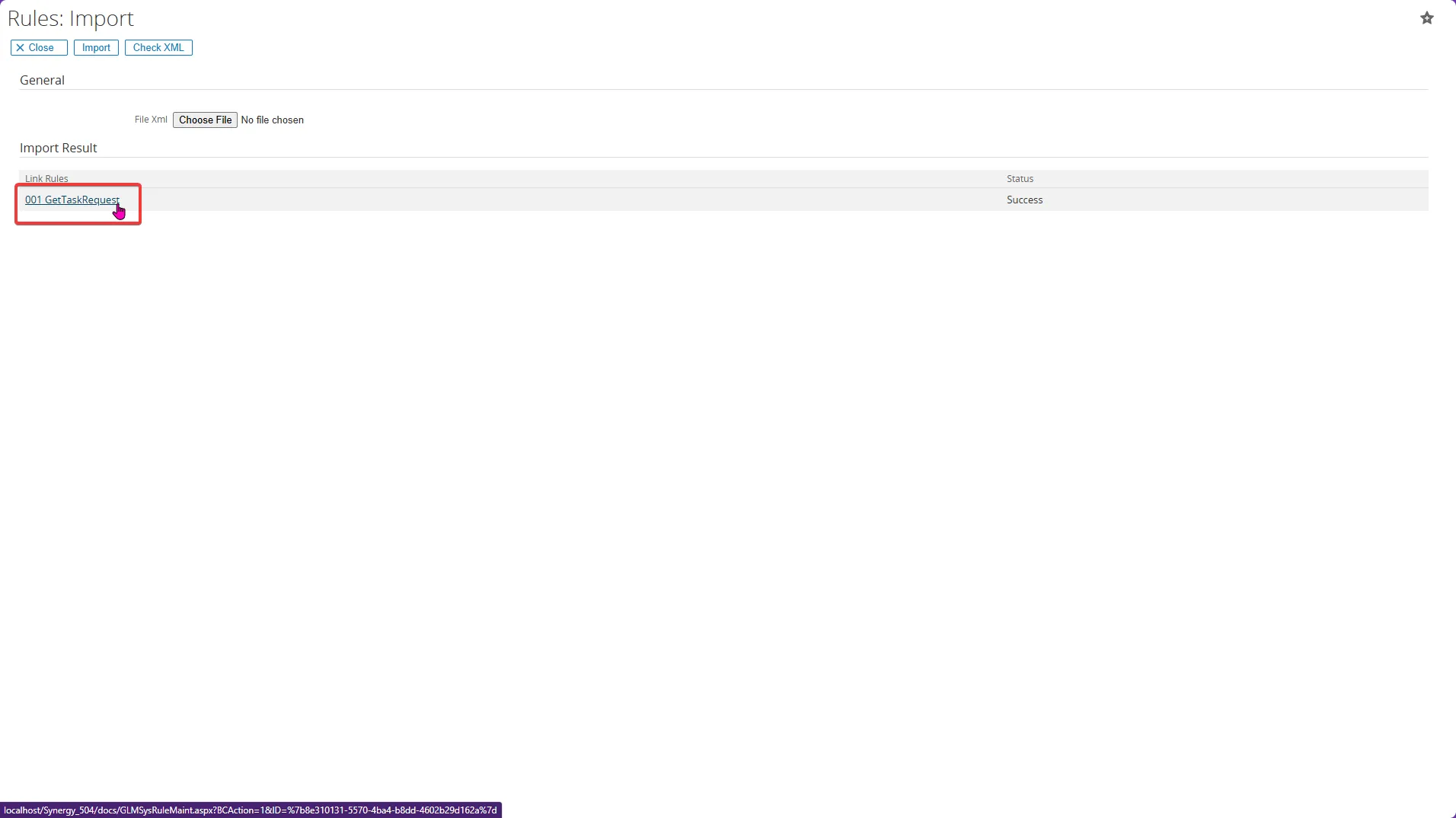Click the Link Rules column header
1456x818 pixels.
[x=46, y=178]
